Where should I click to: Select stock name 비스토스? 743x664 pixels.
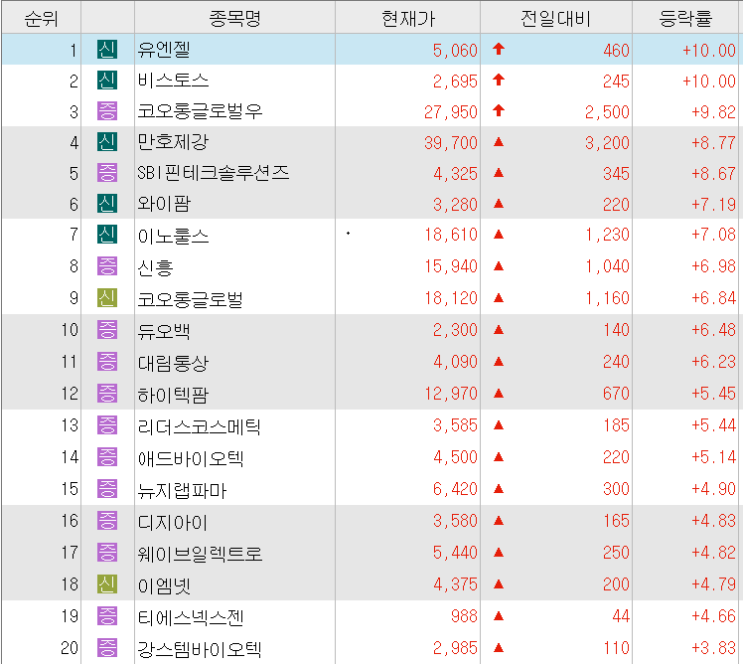(173, 80)
